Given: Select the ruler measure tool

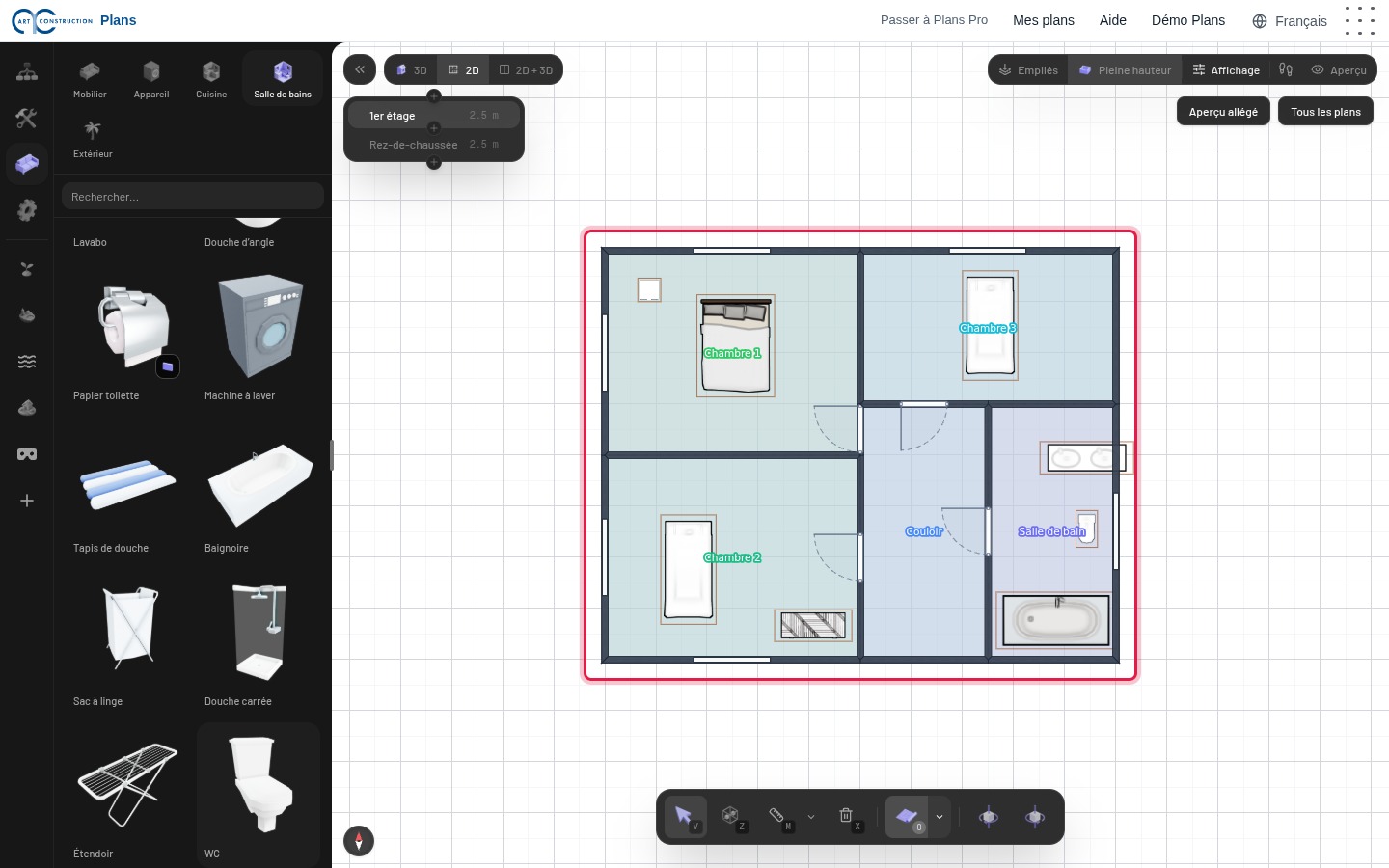Looking at the screenshot, I should point(778,817).
